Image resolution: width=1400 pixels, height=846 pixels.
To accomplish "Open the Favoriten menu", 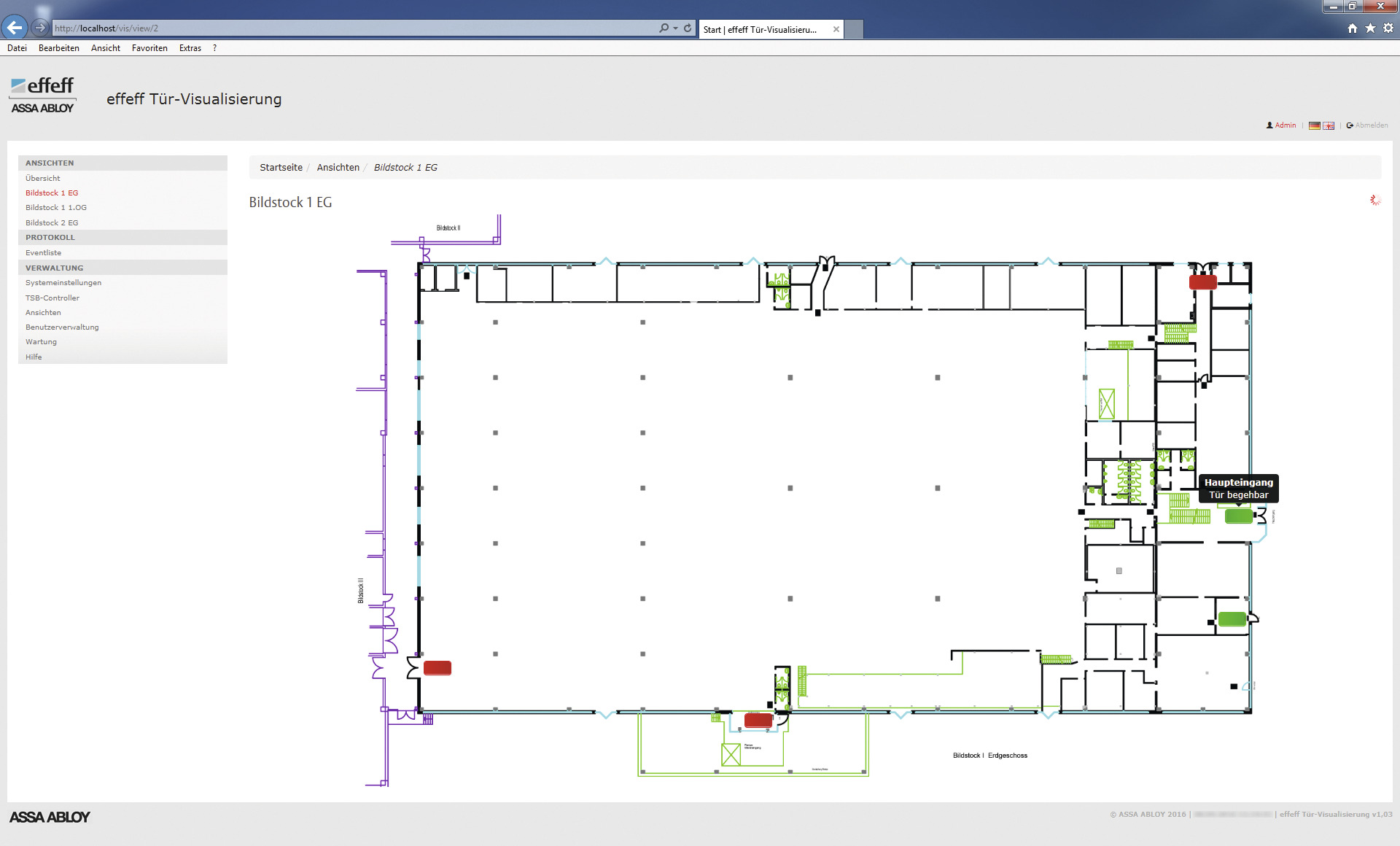I will pyautogui.click(x=149, y=48).
